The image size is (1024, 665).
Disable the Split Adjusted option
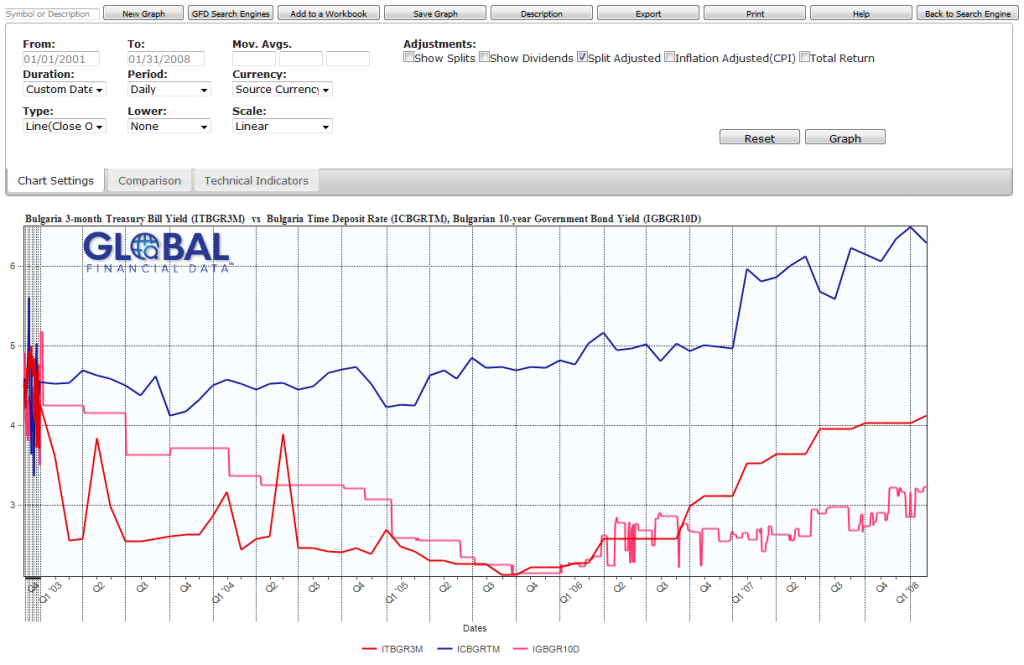(x=582, y=57)
